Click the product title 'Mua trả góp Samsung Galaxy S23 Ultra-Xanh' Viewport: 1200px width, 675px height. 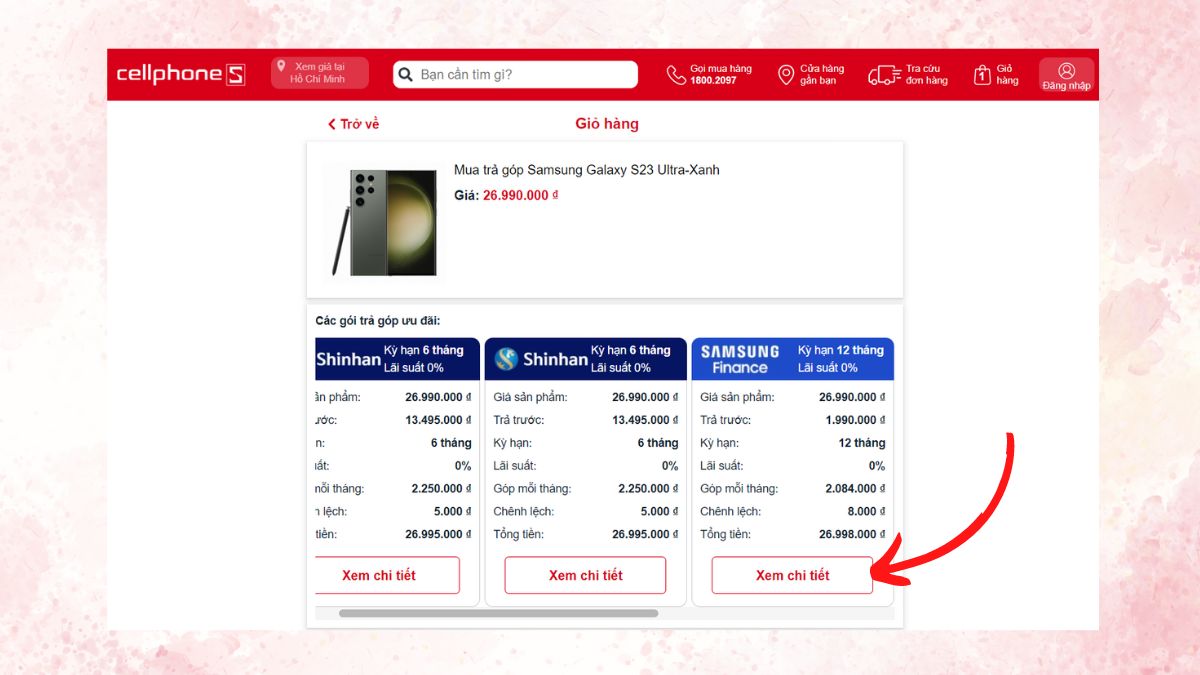tap(587, 170)
